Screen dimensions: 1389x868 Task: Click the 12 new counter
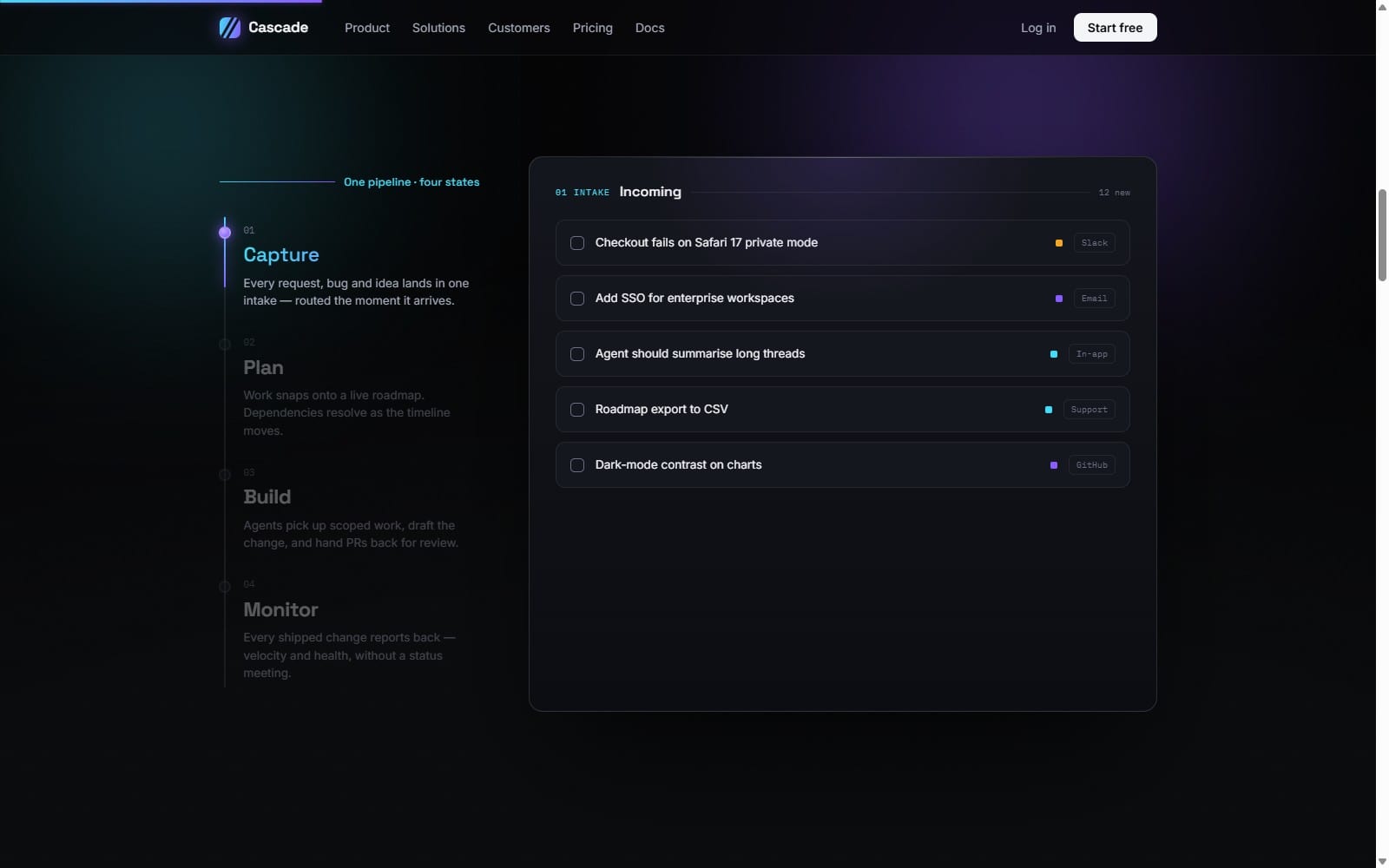(1115, 193)
